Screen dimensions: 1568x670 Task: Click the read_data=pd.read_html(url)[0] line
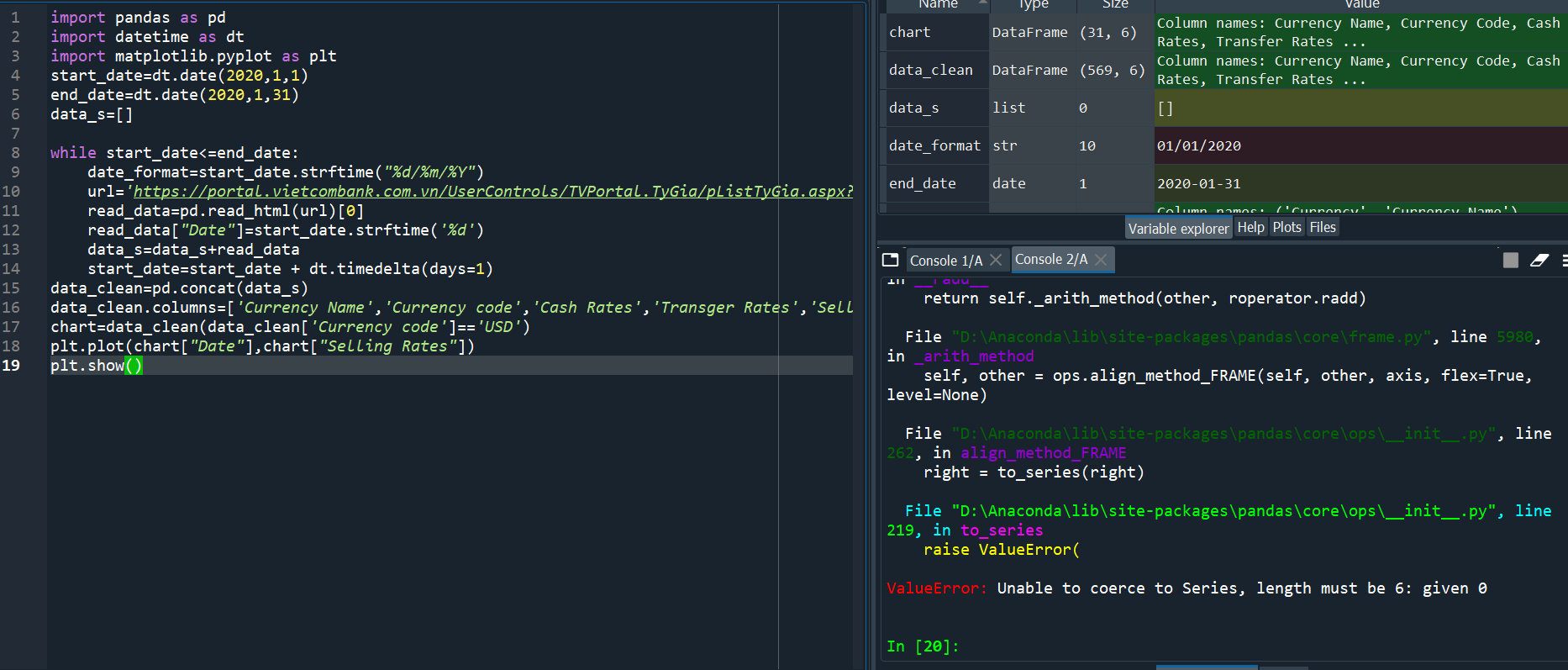(x=225, y=211)
